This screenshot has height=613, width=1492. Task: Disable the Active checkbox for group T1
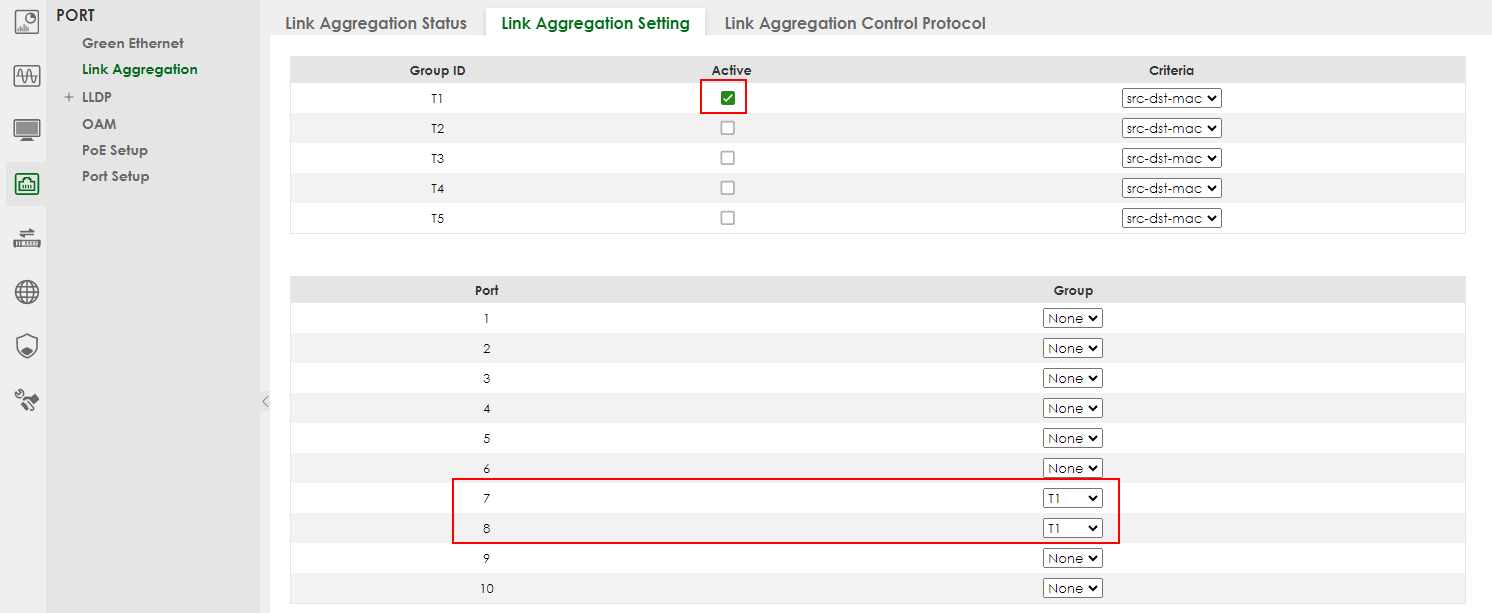(x=727, y=97)
